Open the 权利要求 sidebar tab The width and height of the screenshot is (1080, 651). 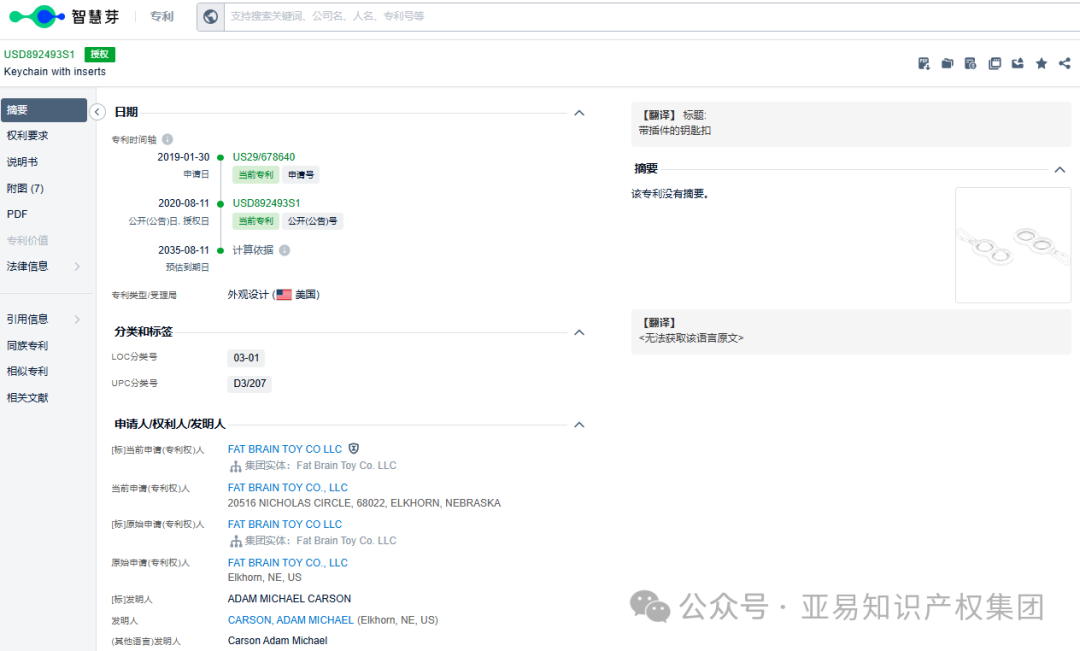click(28, 136)
